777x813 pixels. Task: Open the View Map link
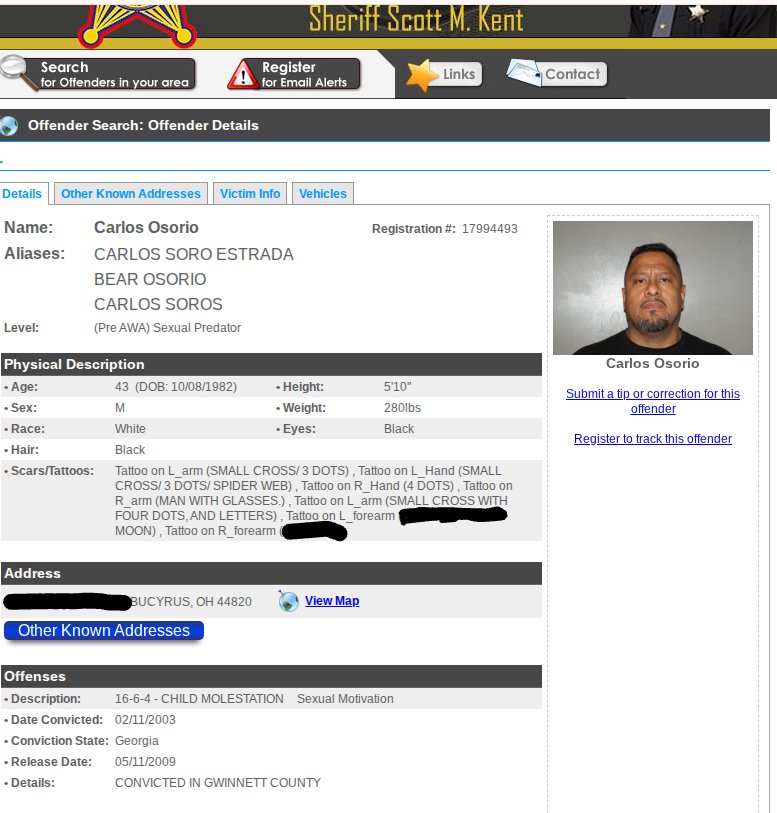[332, 601]
